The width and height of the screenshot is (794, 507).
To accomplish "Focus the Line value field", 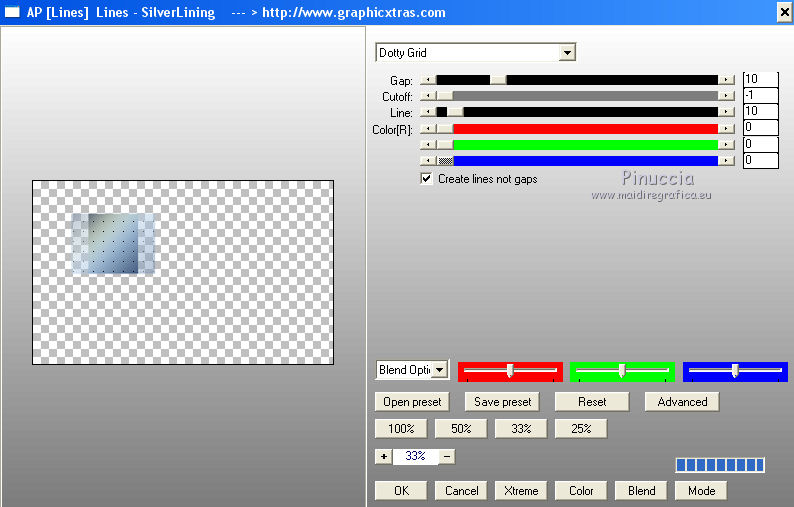I will [760, 111].
